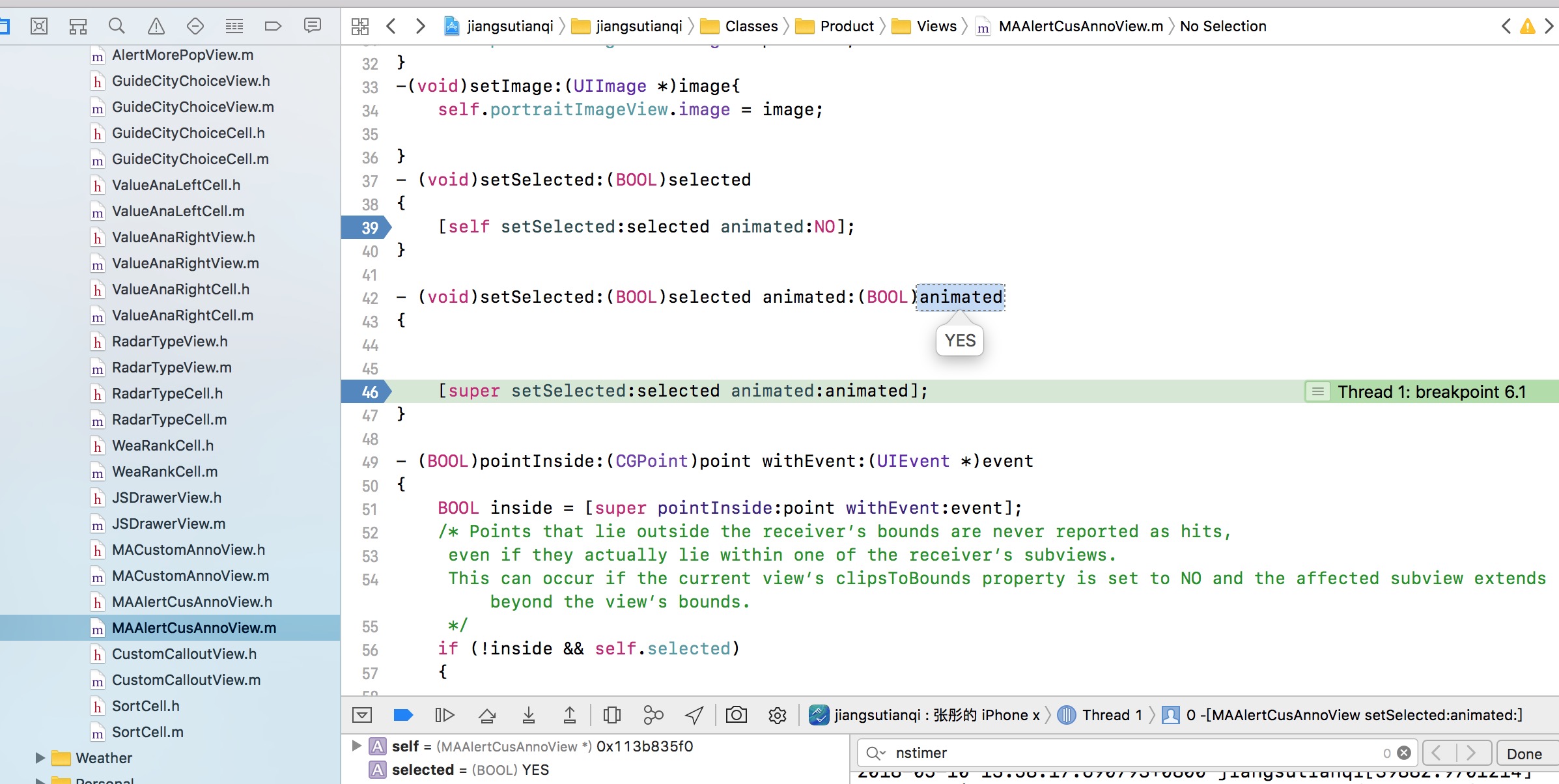Click the nstimer search field
The height and width of the screenshot is (784, 1559).
click(x=1136, y=753)
